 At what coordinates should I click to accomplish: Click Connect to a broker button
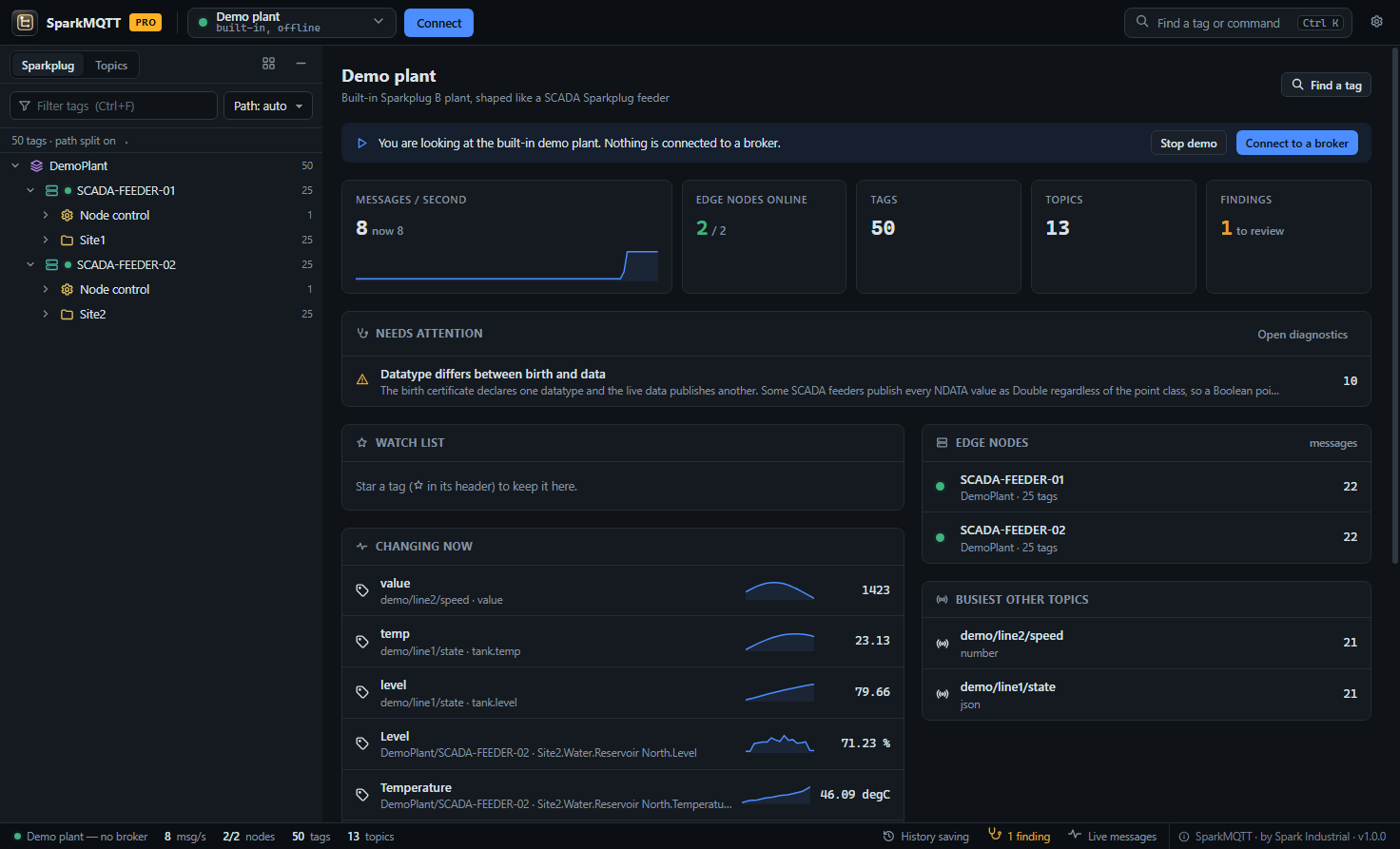click(1296, 143)
